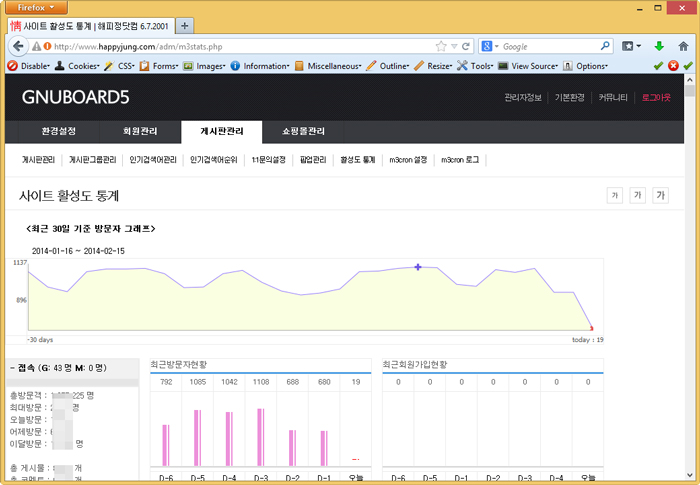Click the GNUBOARD5 logo
The image size is (700, 485).
point(75,97)
